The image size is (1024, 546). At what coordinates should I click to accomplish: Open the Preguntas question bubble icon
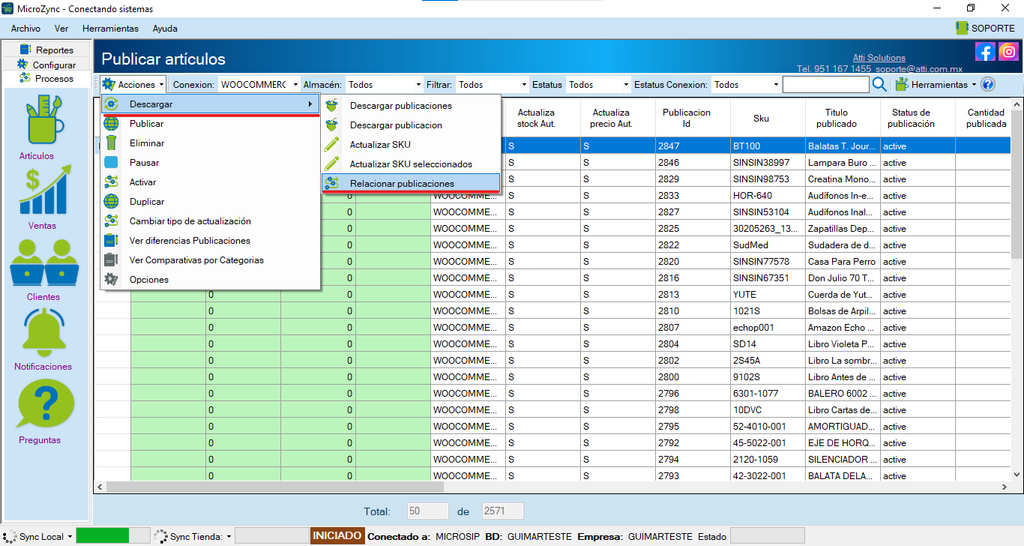click(44, 405)
